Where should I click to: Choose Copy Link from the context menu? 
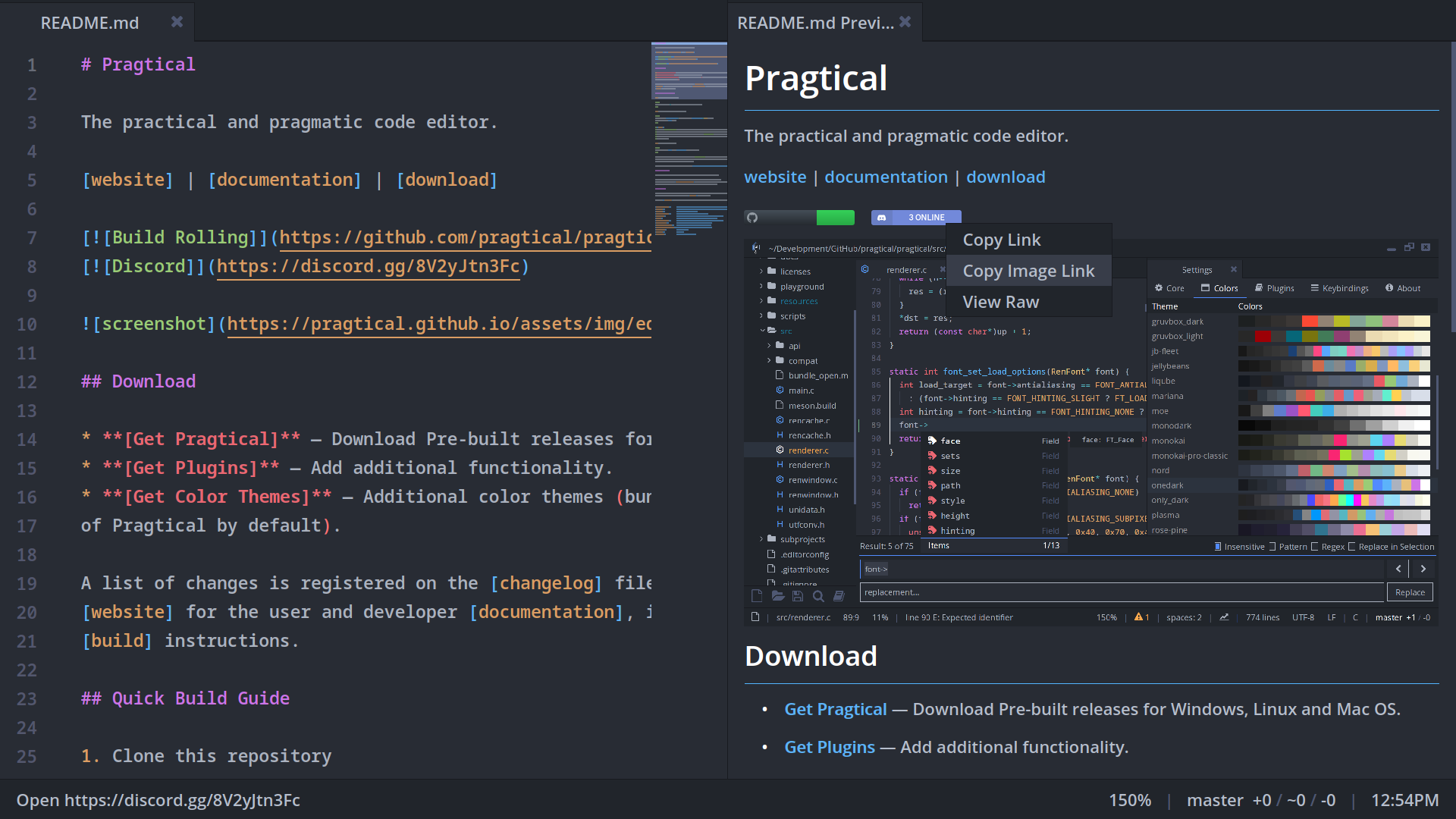[x=1028, y=240]
